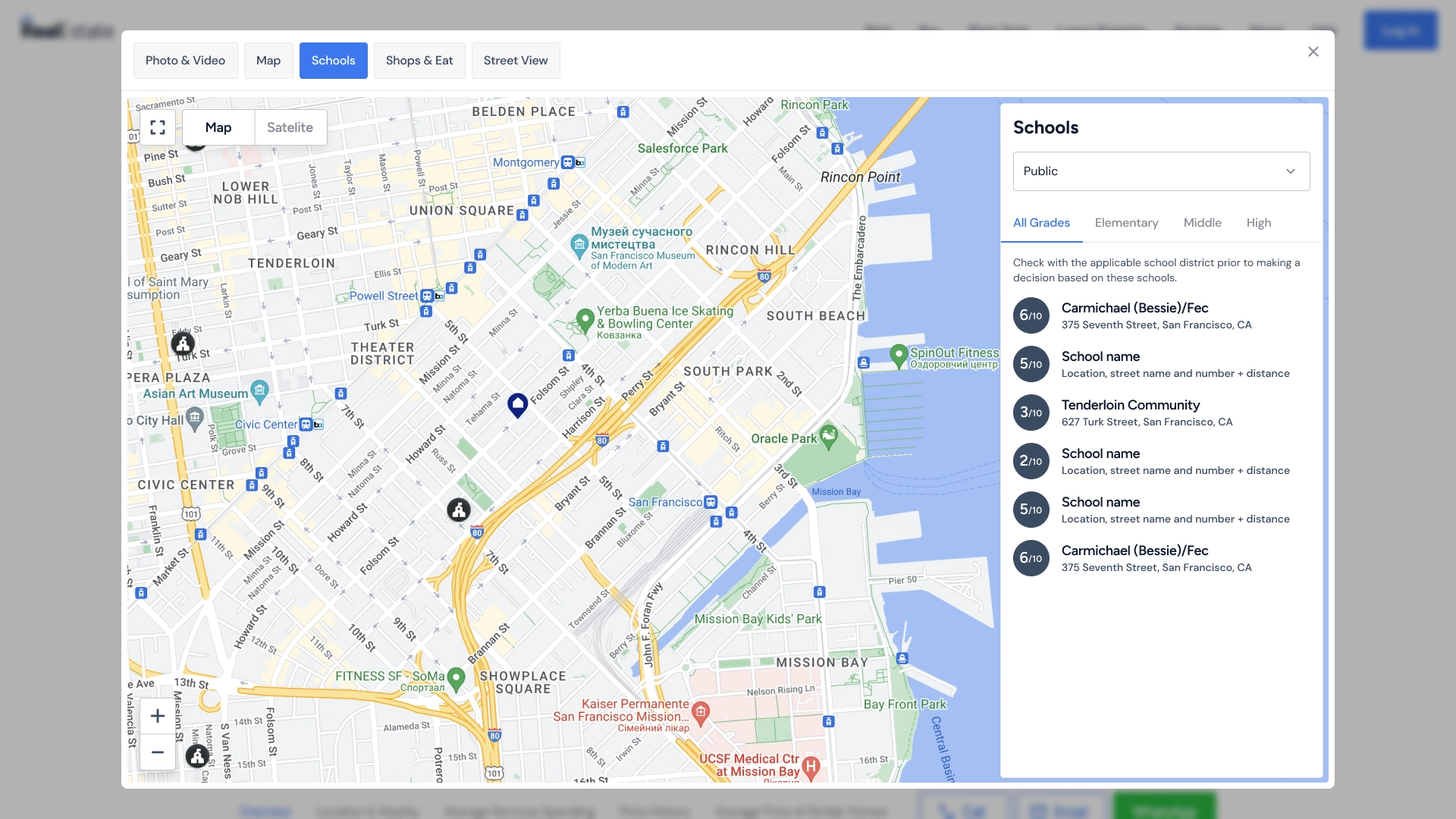Toggle fullscreen map view
The width and height of the screenshot is (1456, 819).
158,127
